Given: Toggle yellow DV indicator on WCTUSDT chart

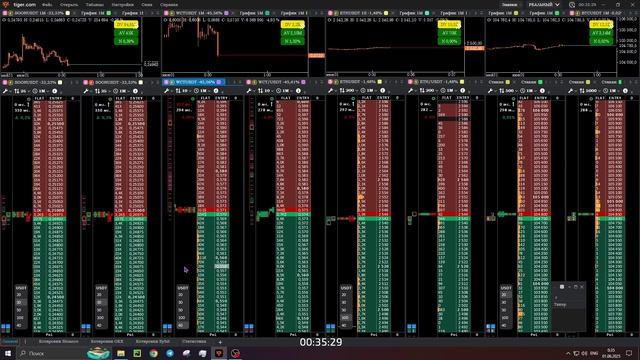Looking at the screenshot, I should [x=292, y=25].
